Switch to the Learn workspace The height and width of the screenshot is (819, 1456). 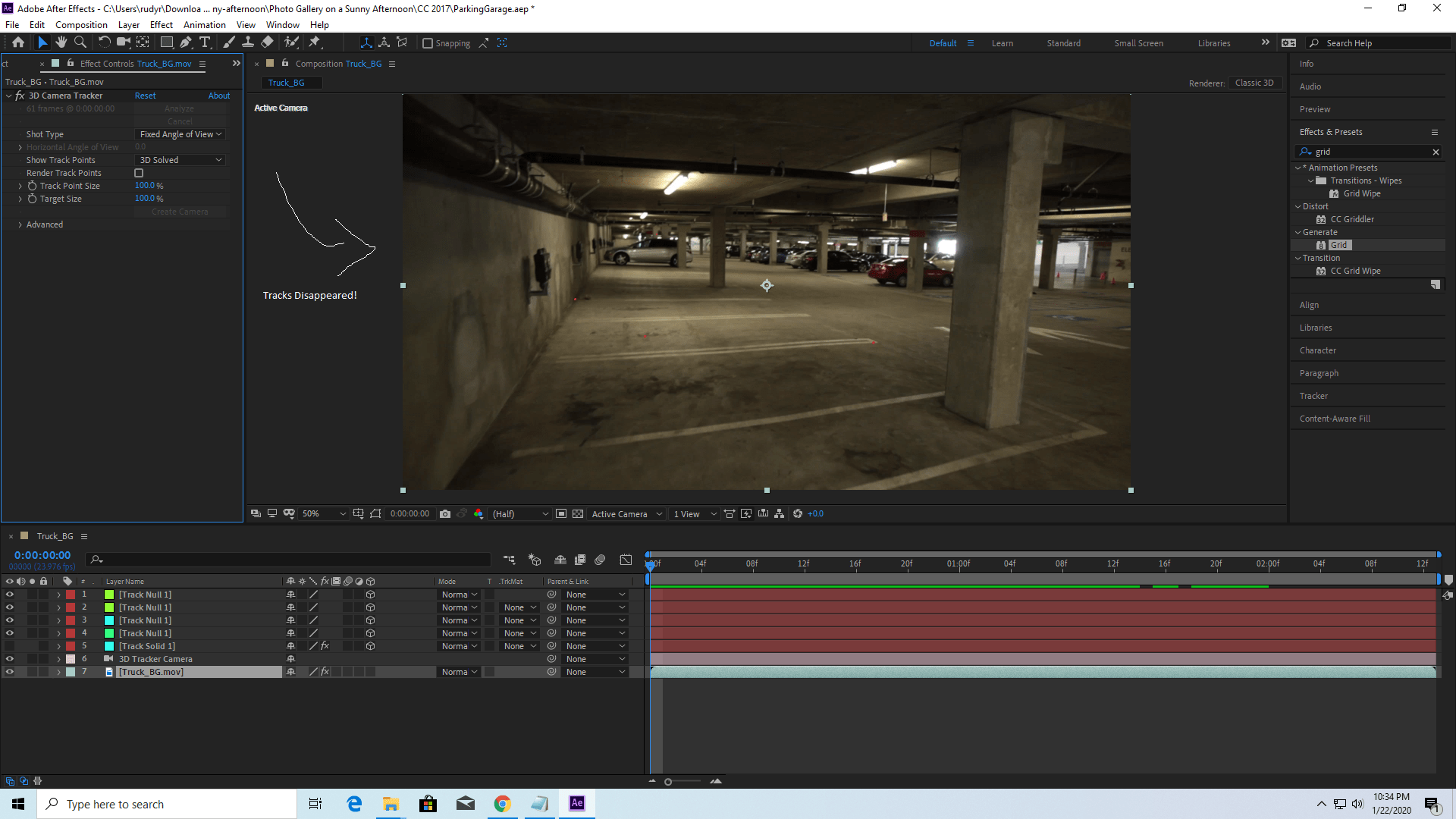[x=1002, y=43]
